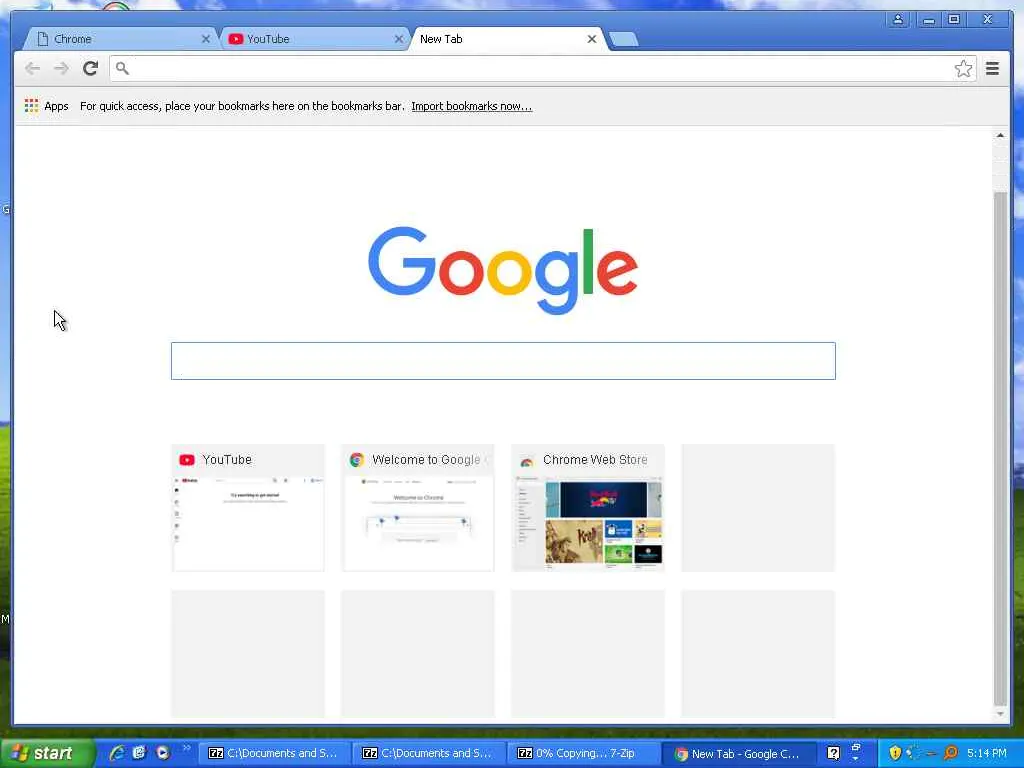Click the magnifier icon in address bar
The height and width of the screenshot is (768, 1024).
pos(122,68)
